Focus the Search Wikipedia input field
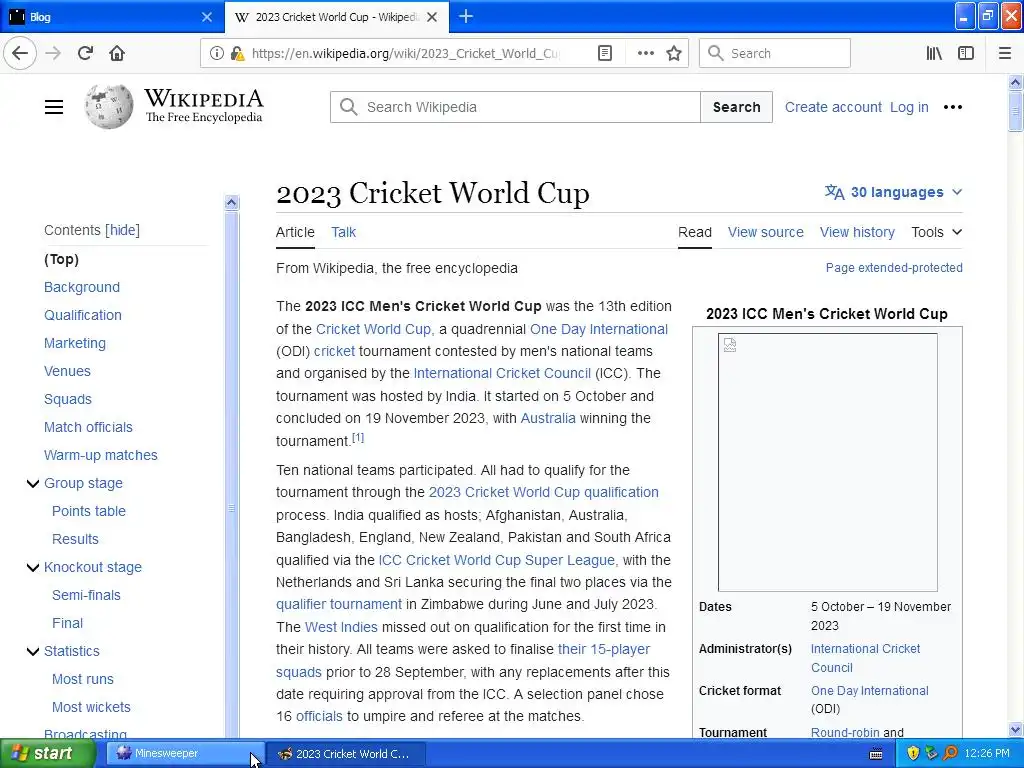Image resolution: width=1024 pixels, height=768 pixels. click(x=515, y=107)
